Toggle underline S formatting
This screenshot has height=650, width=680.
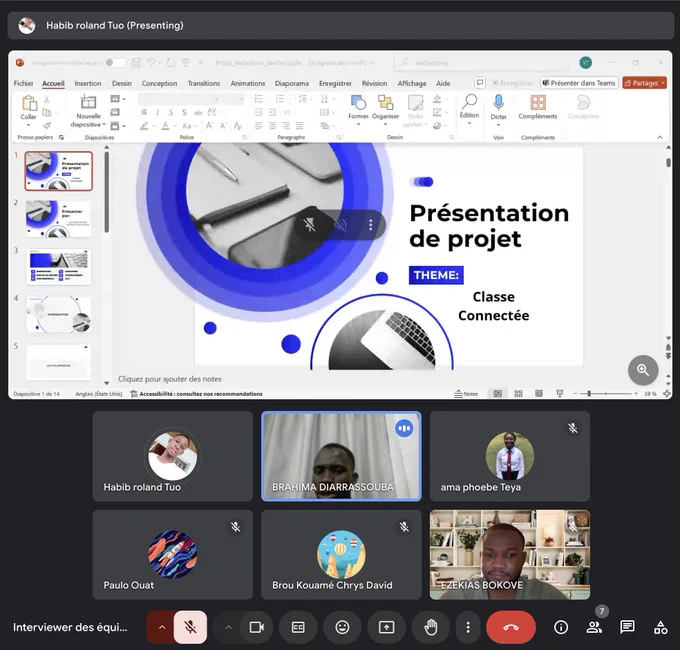tap(171, 112)
